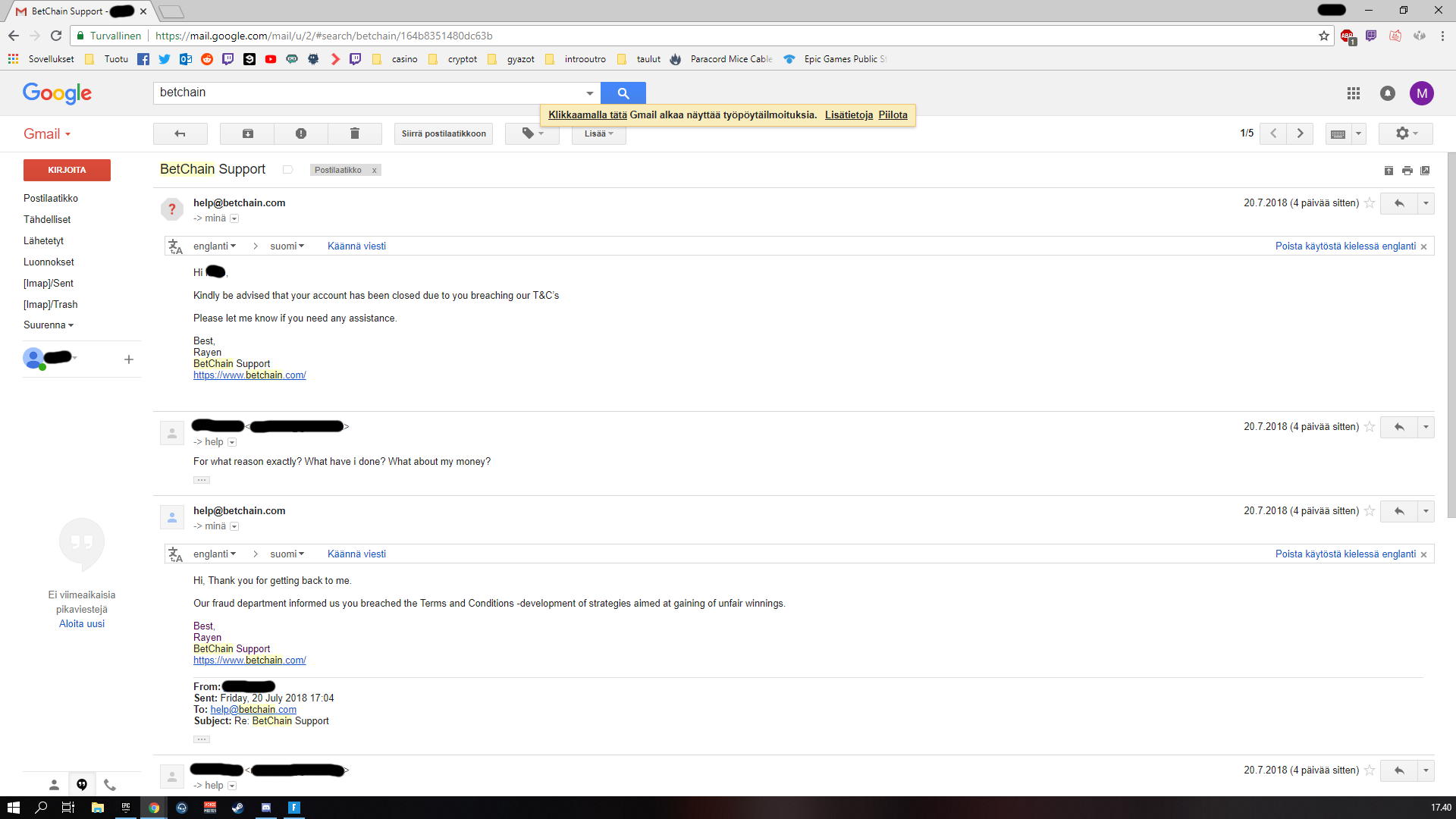This screenshot has width=1456, height=819.
Task: Star the first help@betchain.com message
Action: point(1370,202)
